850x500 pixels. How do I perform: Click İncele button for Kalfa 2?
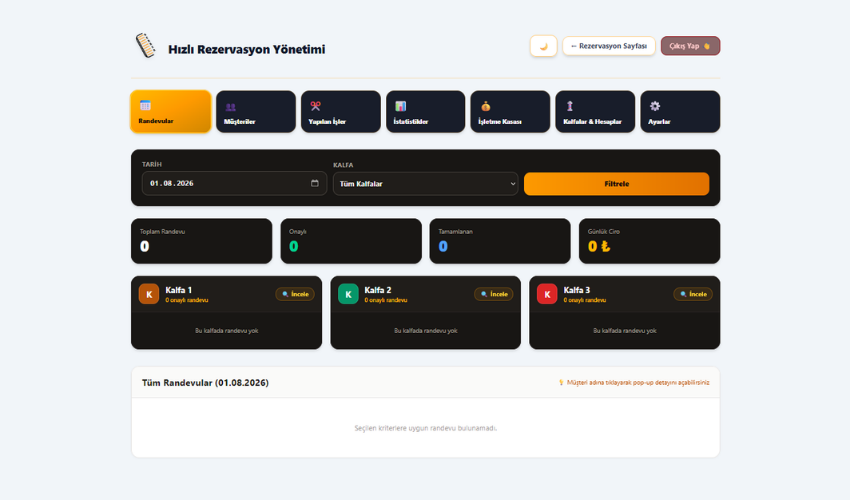494,294
